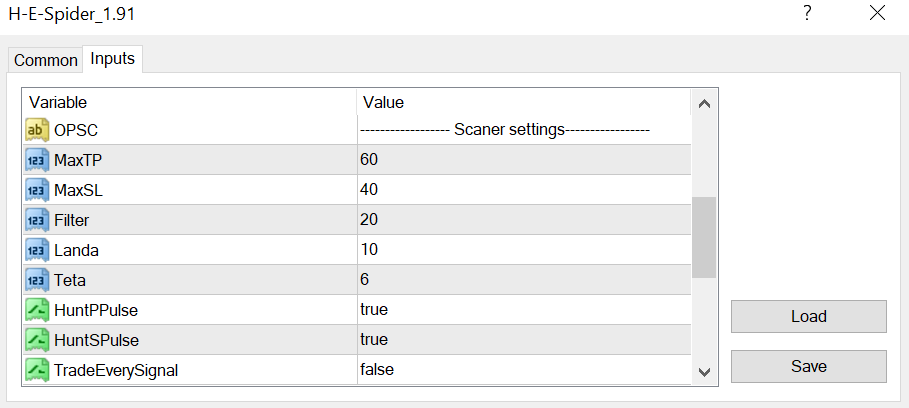Select the HuntSPulse true value

tap(374, 339)
